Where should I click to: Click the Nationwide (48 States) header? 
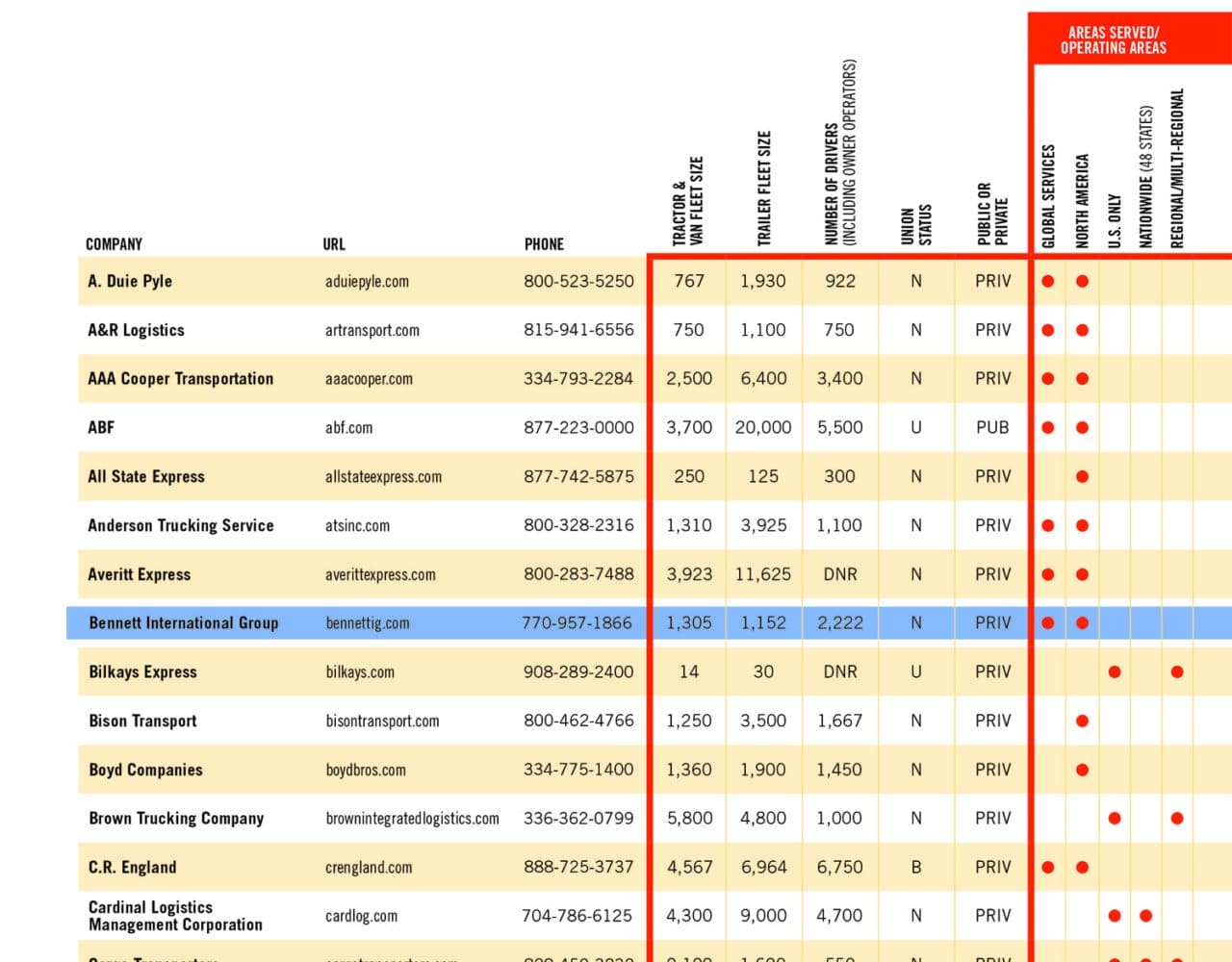[x=1145, y=177]
